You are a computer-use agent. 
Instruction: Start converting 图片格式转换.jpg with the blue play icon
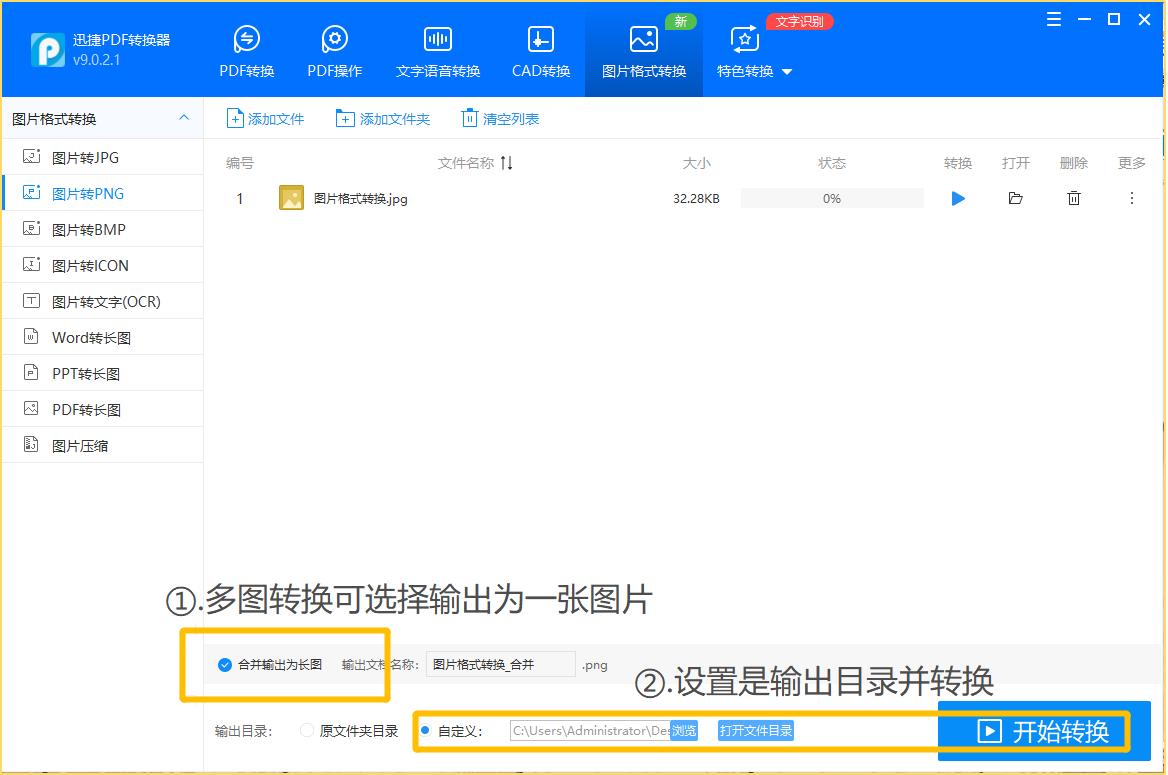(957, 198)
